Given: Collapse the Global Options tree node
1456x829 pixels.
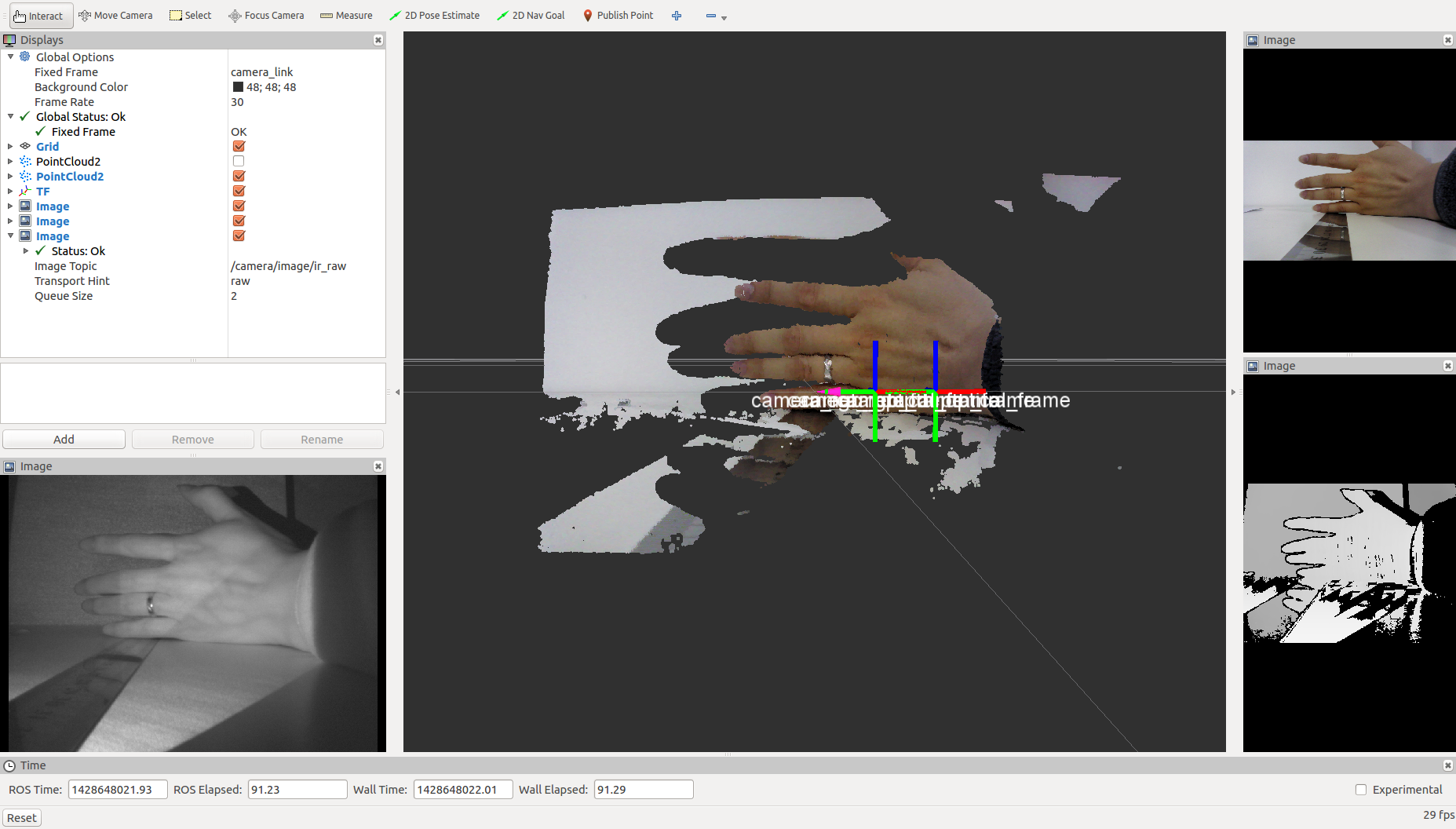Looking at the screenshot, I should (10, 57).
